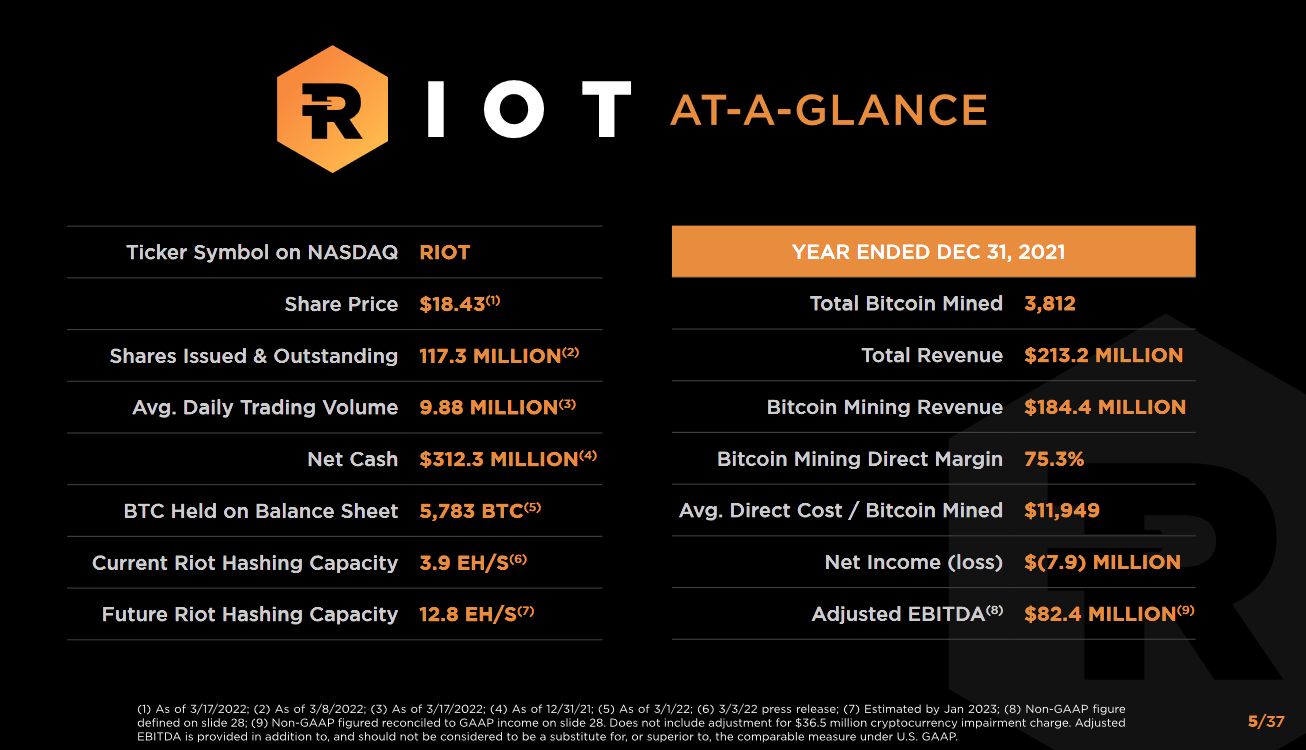Select the $(7.9) MILLION net income figure
The width and height of the screenshot is (1306, 750).
[x=1102, y=562]
